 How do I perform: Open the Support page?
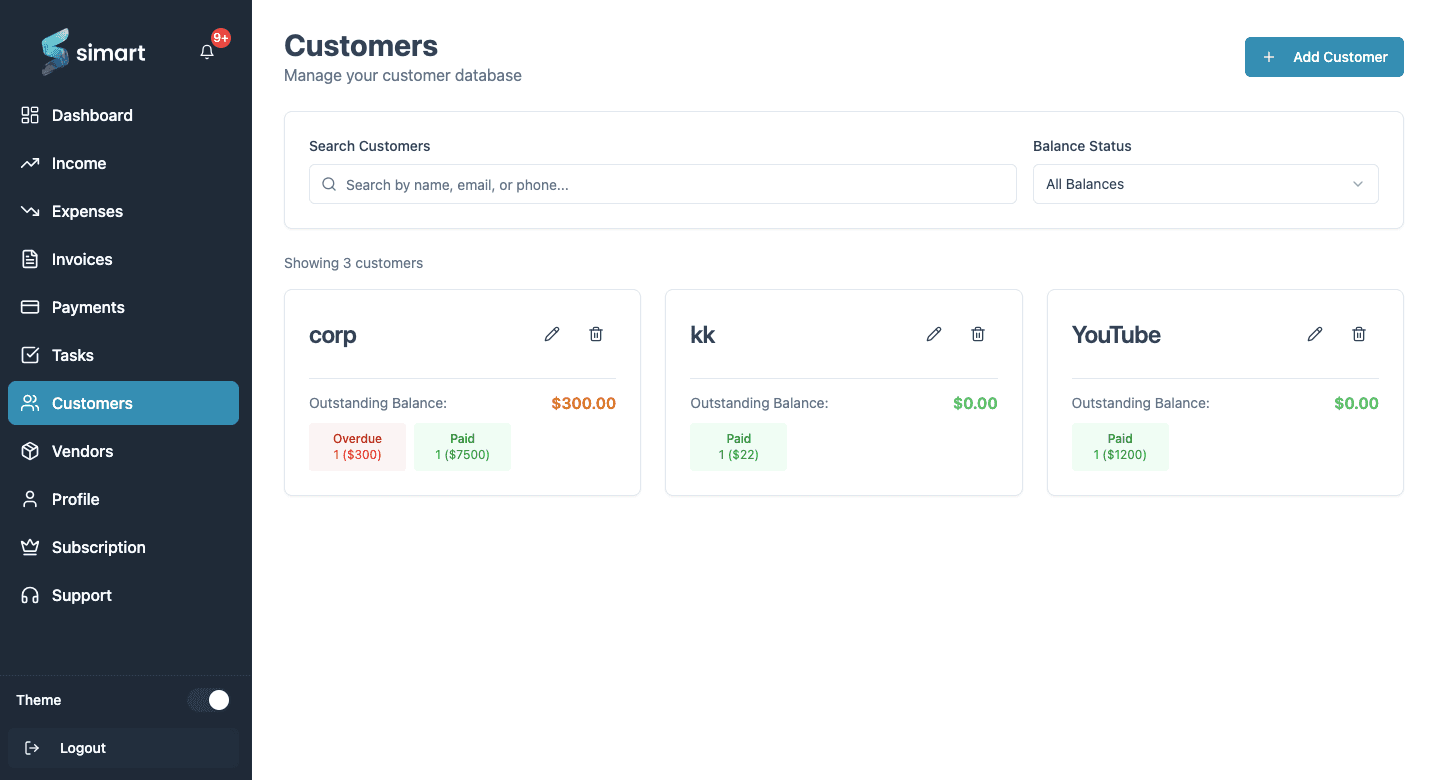(x=81, y=595)
